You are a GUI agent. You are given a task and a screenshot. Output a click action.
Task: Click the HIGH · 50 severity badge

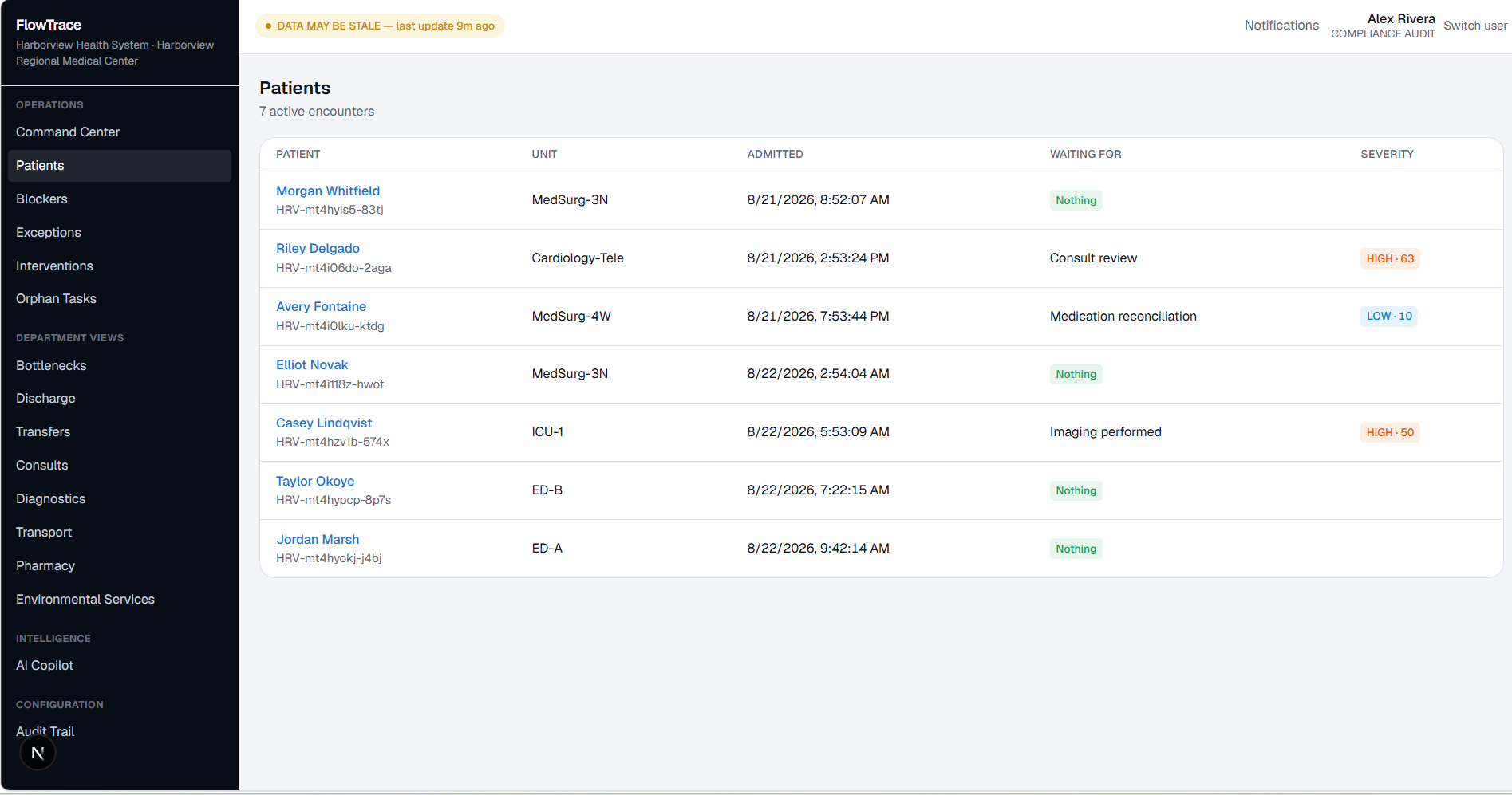1390,432
